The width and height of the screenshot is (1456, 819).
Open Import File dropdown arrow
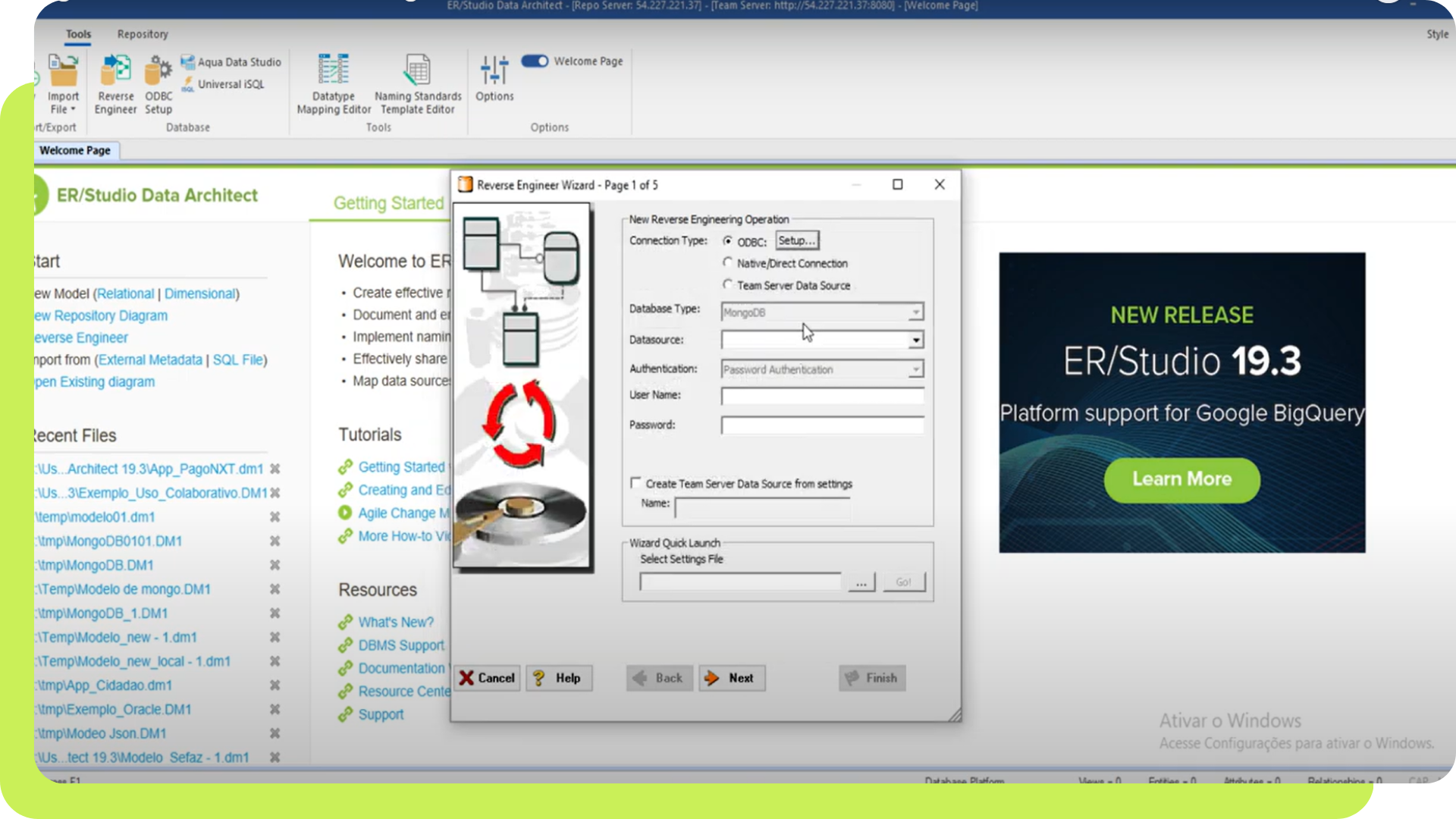click(x=73, y=110)
